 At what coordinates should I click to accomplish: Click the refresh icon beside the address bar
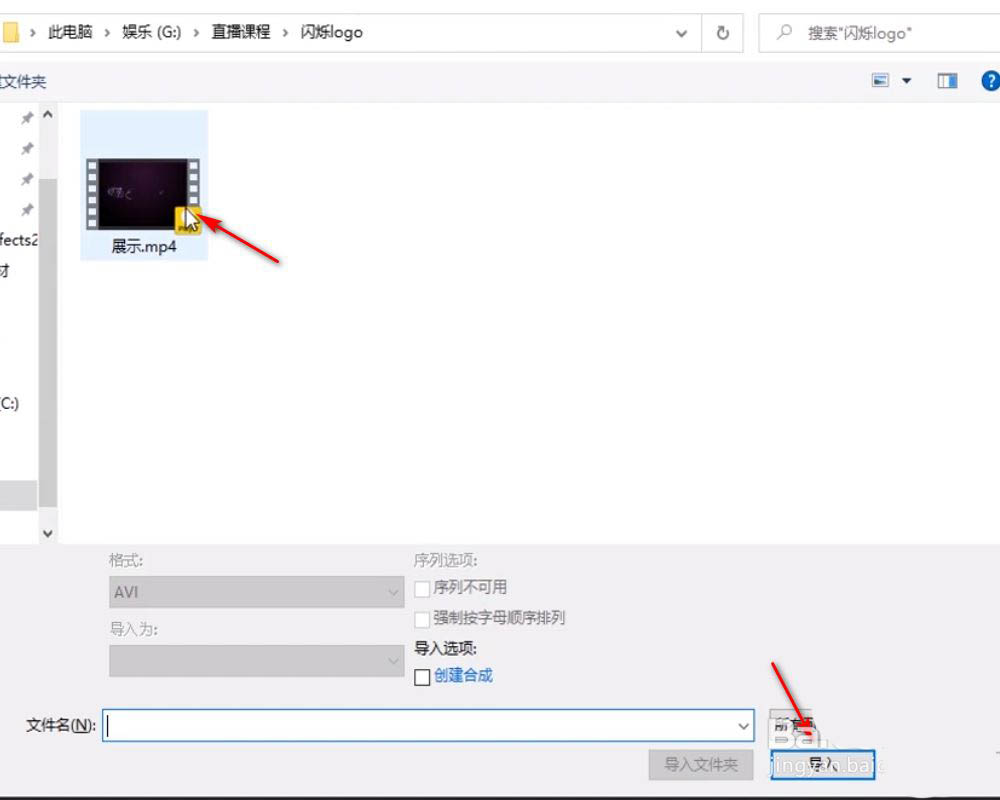(x=722, y=33)
